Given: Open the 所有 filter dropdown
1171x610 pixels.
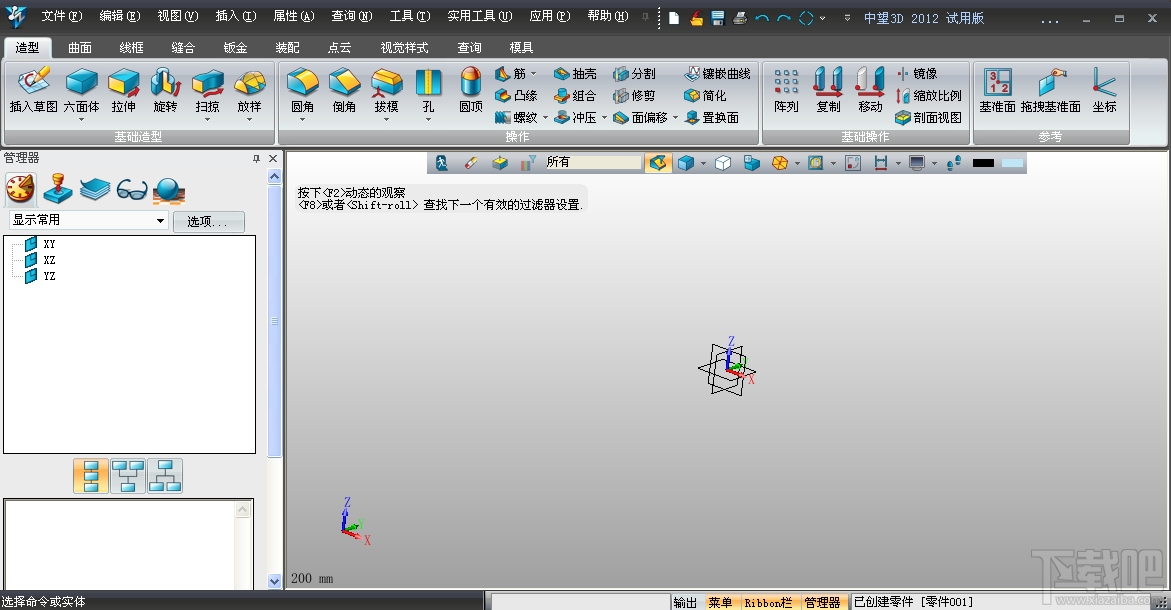Looking at the screenshot, I should (x=593, y=162).
